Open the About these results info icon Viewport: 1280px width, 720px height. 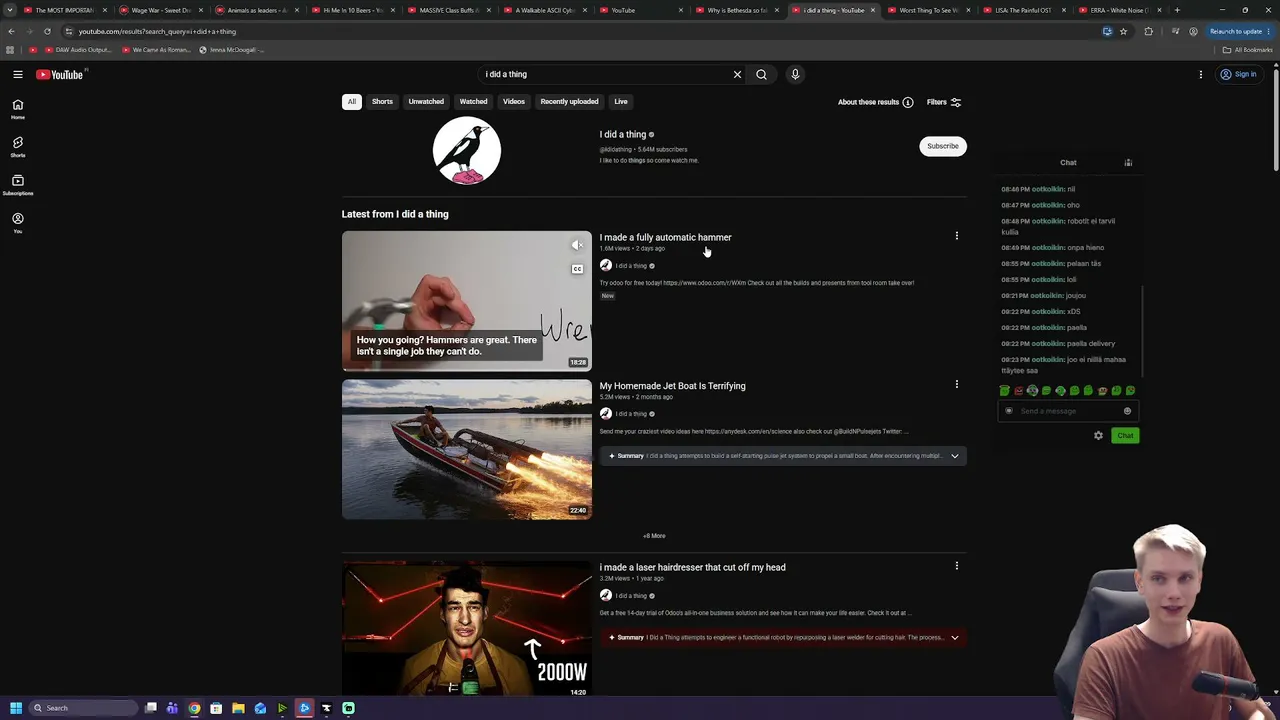[x=908, y=102]
